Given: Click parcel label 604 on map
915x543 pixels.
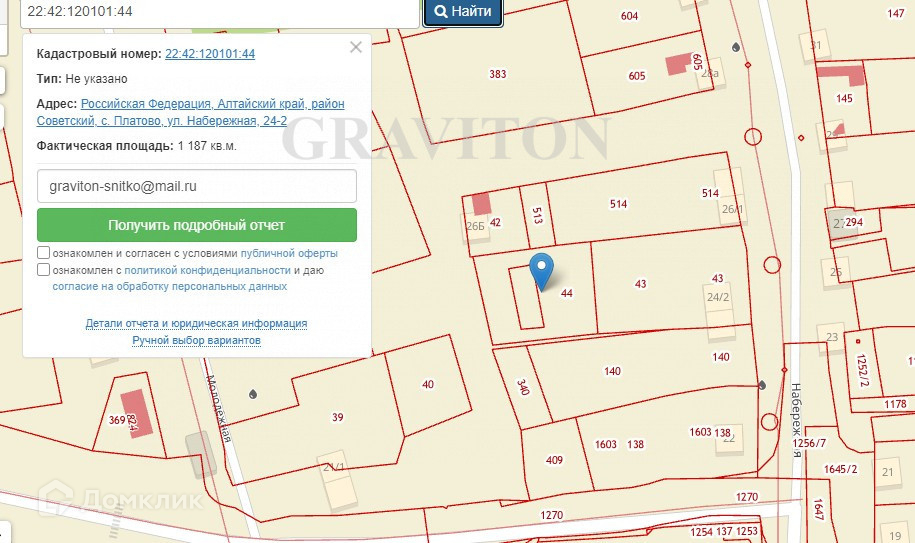Looking at the screenshot, I should tap(629, 16).
